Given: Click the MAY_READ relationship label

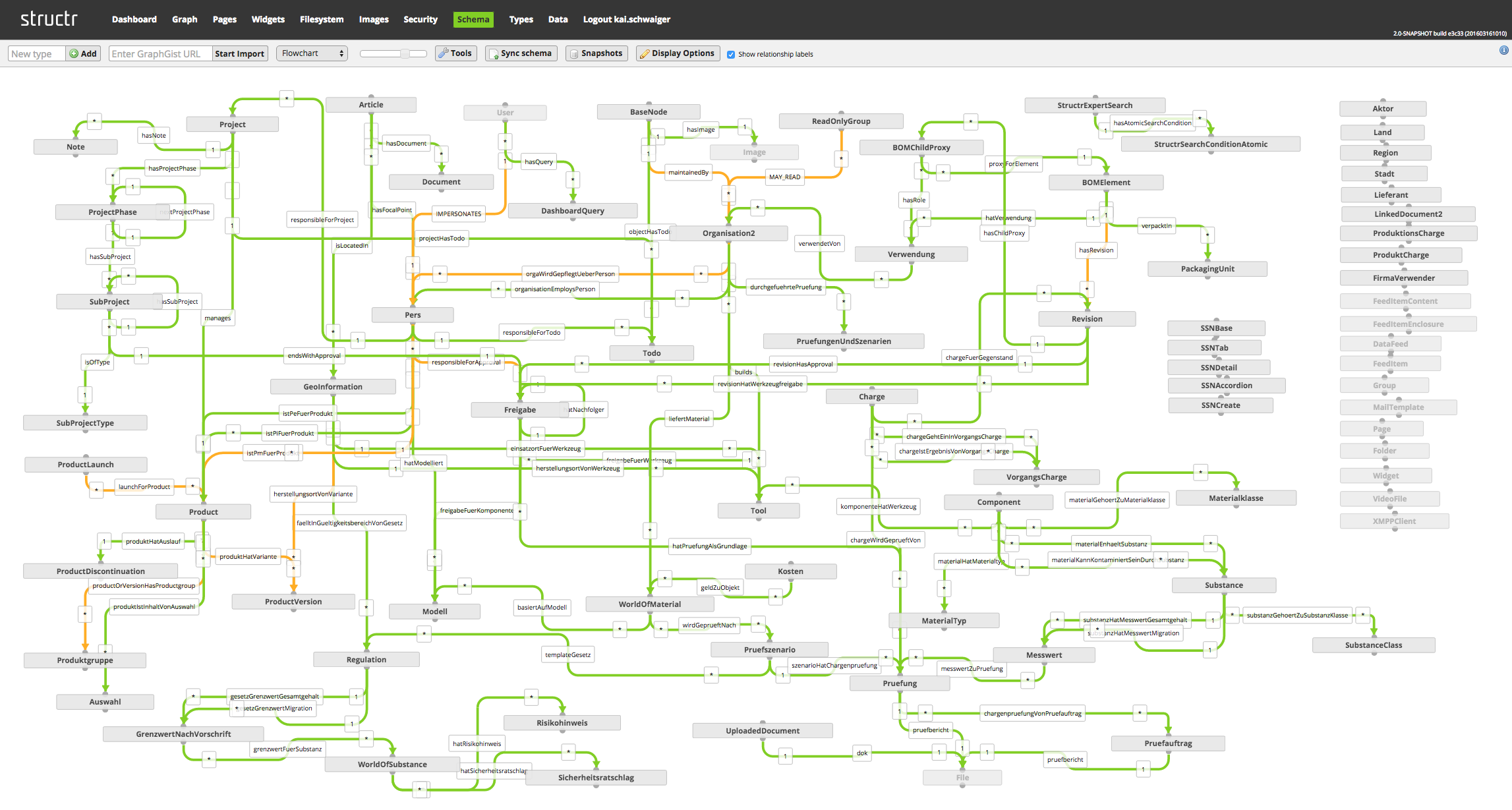Looking at the screenshot, I should coord(784,177).
